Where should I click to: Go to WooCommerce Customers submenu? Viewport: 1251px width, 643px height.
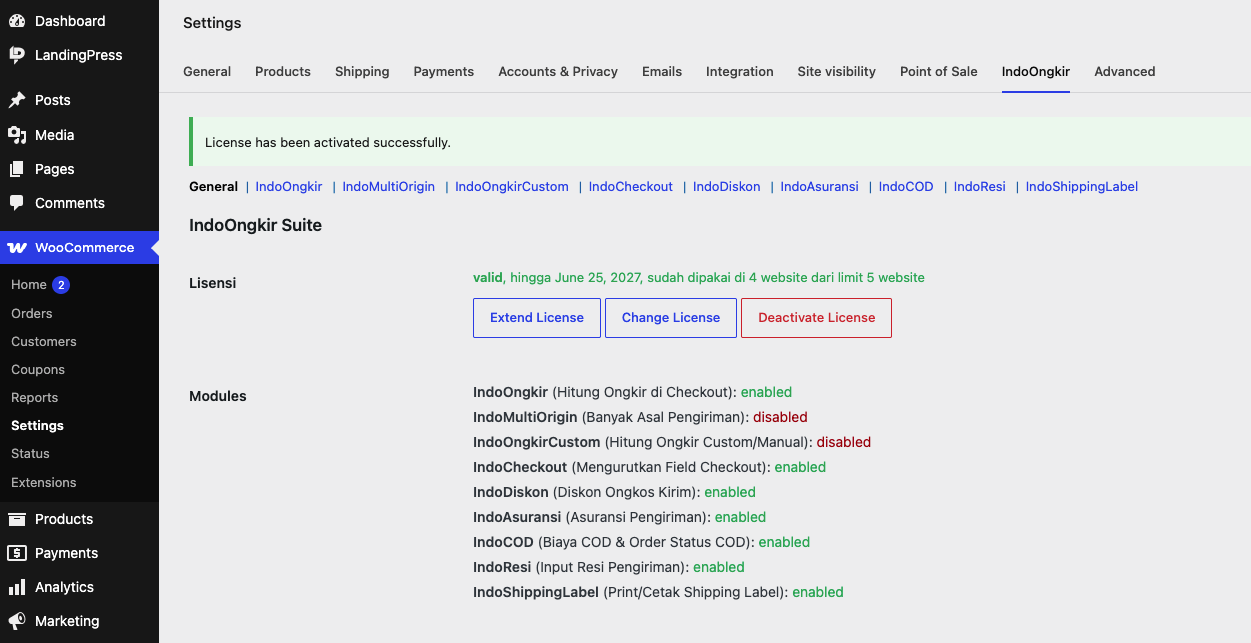tap(44, 341)
